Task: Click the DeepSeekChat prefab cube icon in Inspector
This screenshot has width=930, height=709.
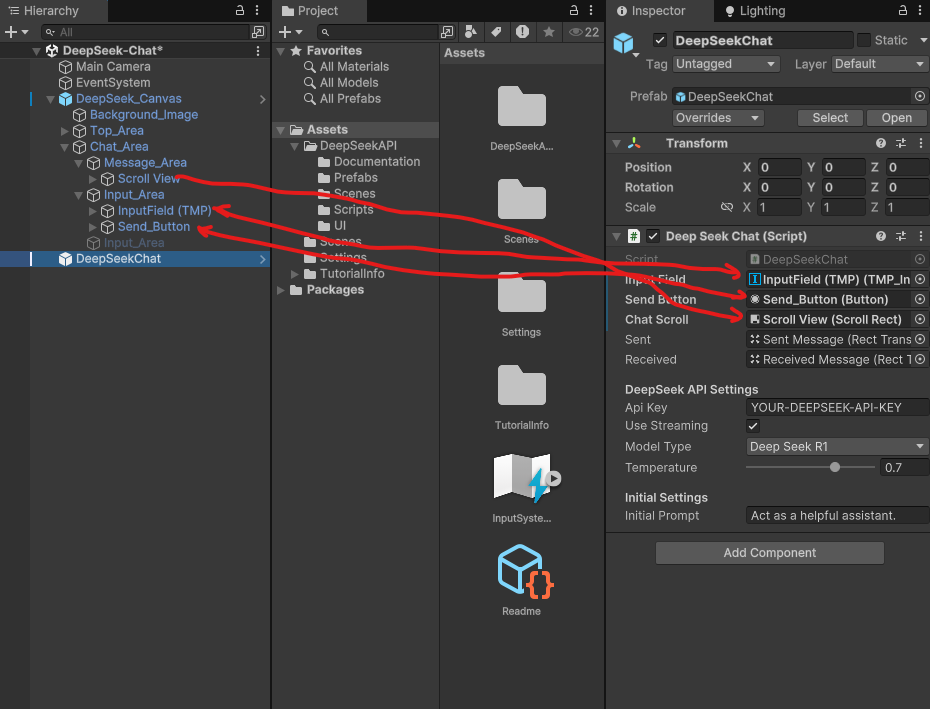Action: 623,43
